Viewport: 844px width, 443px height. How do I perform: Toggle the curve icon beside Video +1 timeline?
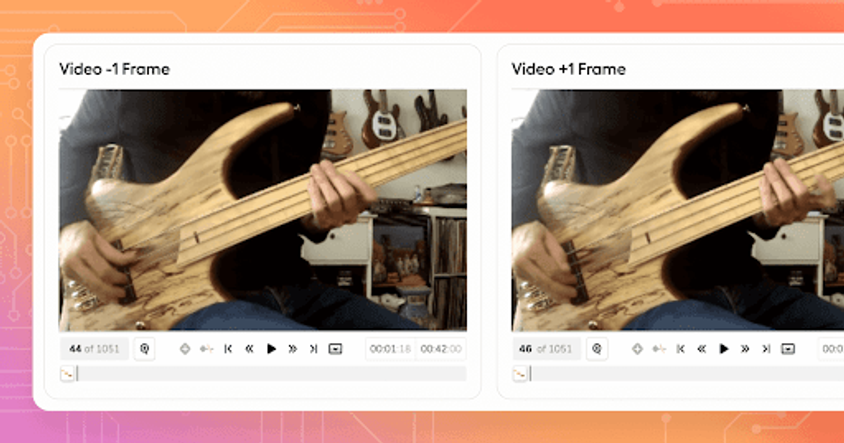520,374
